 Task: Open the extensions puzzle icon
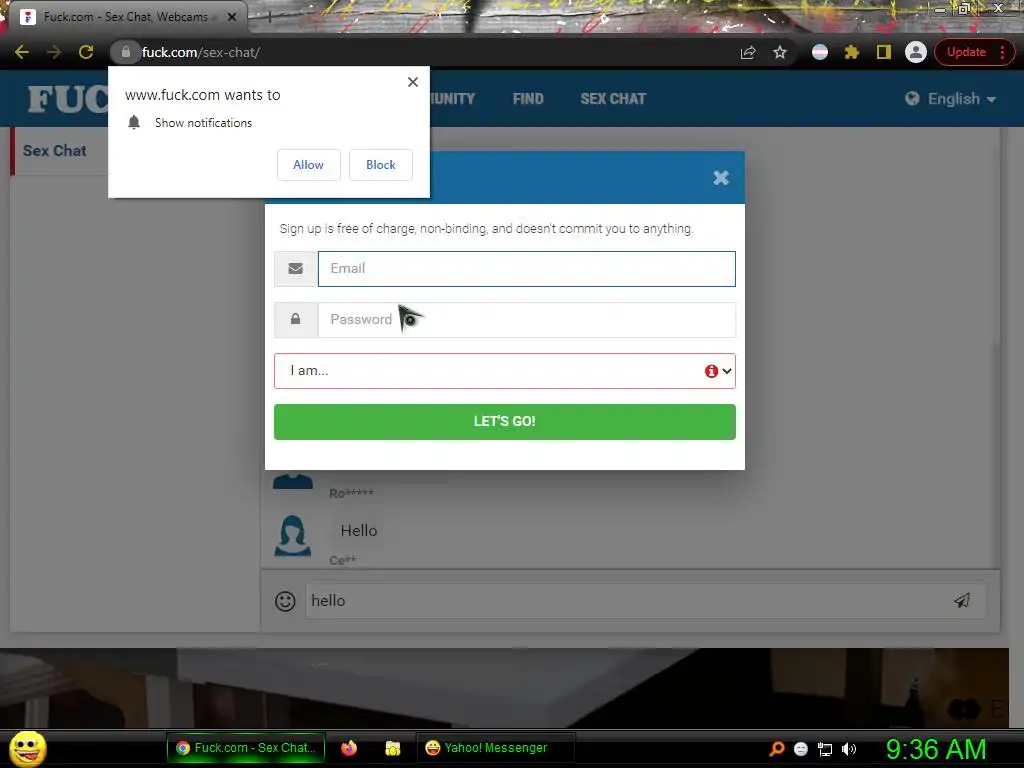(x=852, y=52)
